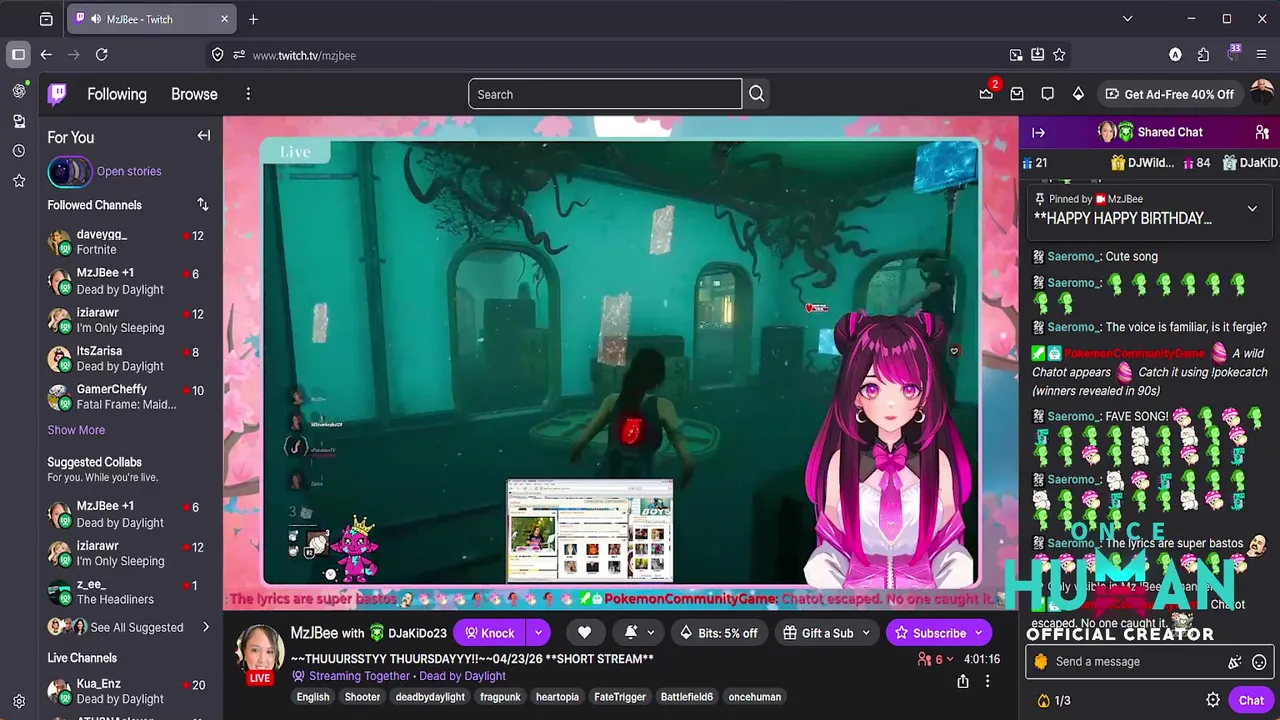Screen dimensions: 1280x720
Task: Click the magnifier search button
Action: click(757, 94)
